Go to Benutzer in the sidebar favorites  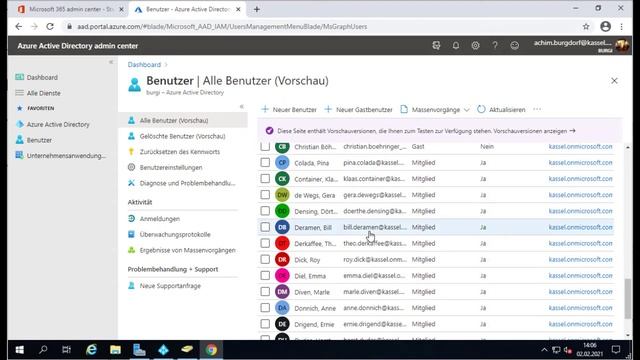point(39,140)
